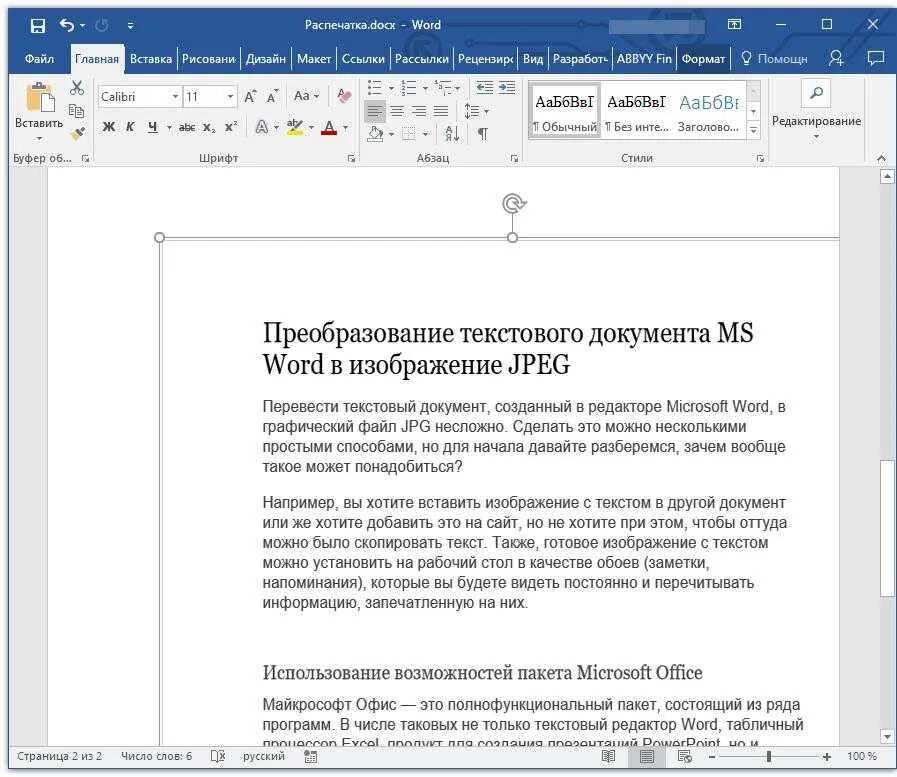Activate Format Painter brush icon
The width and height of the screenshot is (897, 777).
(x=78, y=134)
